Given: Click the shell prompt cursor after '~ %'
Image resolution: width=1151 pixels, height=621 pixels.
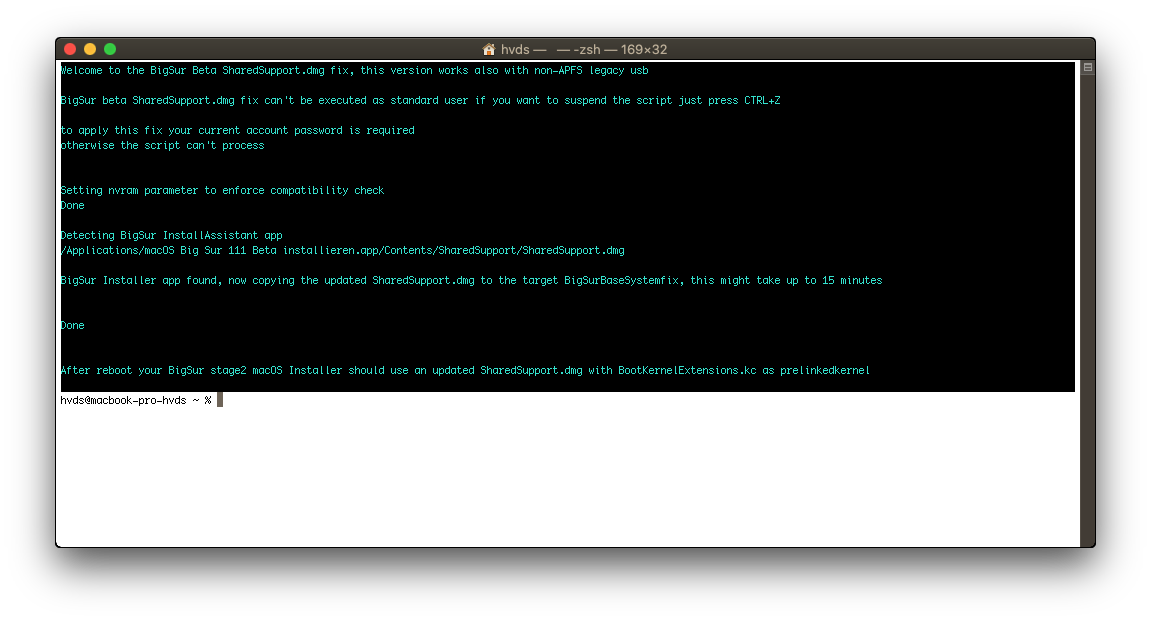Looking at the screenshot, I should pos(219,400).
